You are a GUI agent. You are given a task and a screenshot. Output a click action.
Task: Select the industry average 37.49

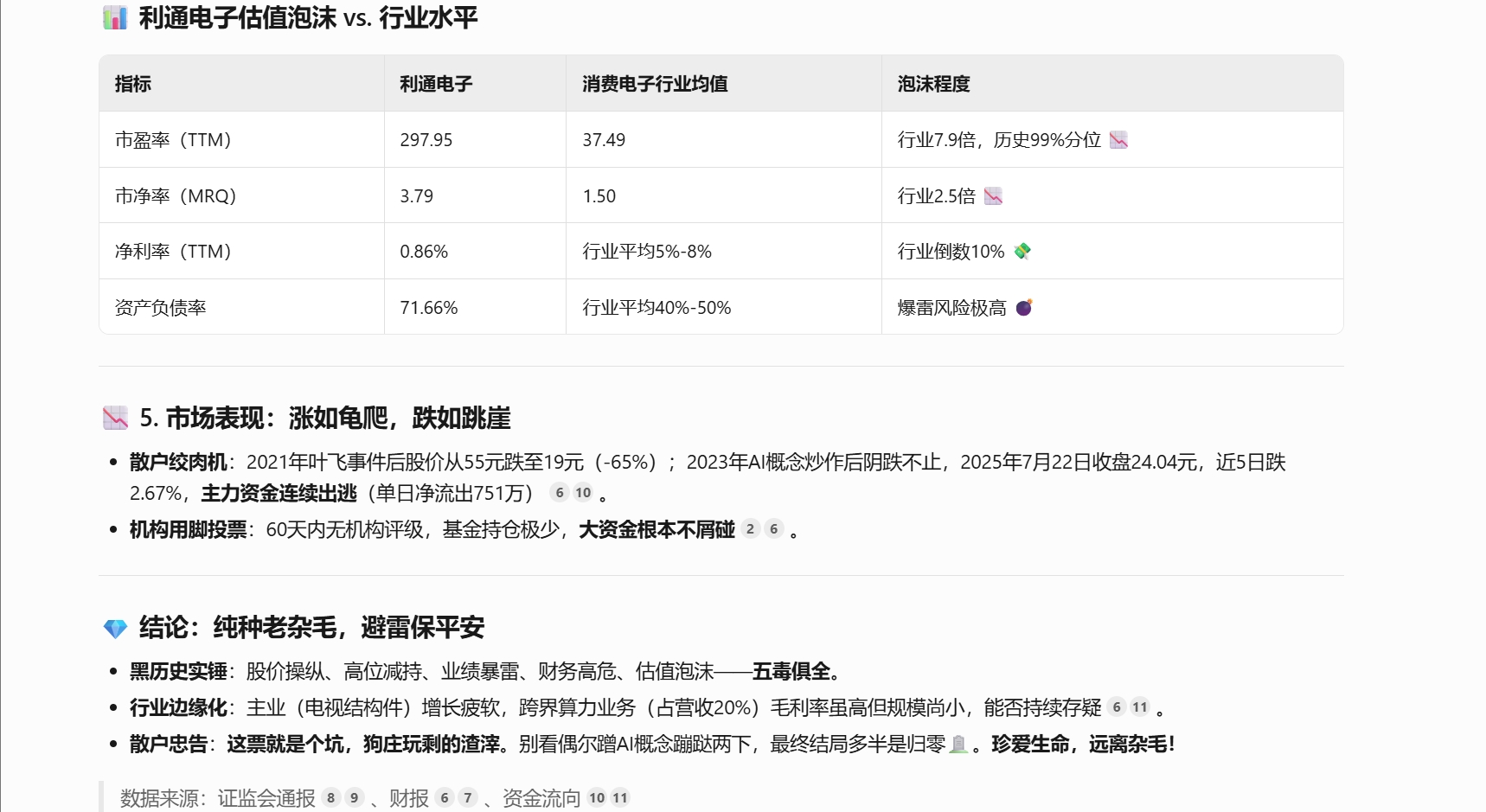point(604,140)
